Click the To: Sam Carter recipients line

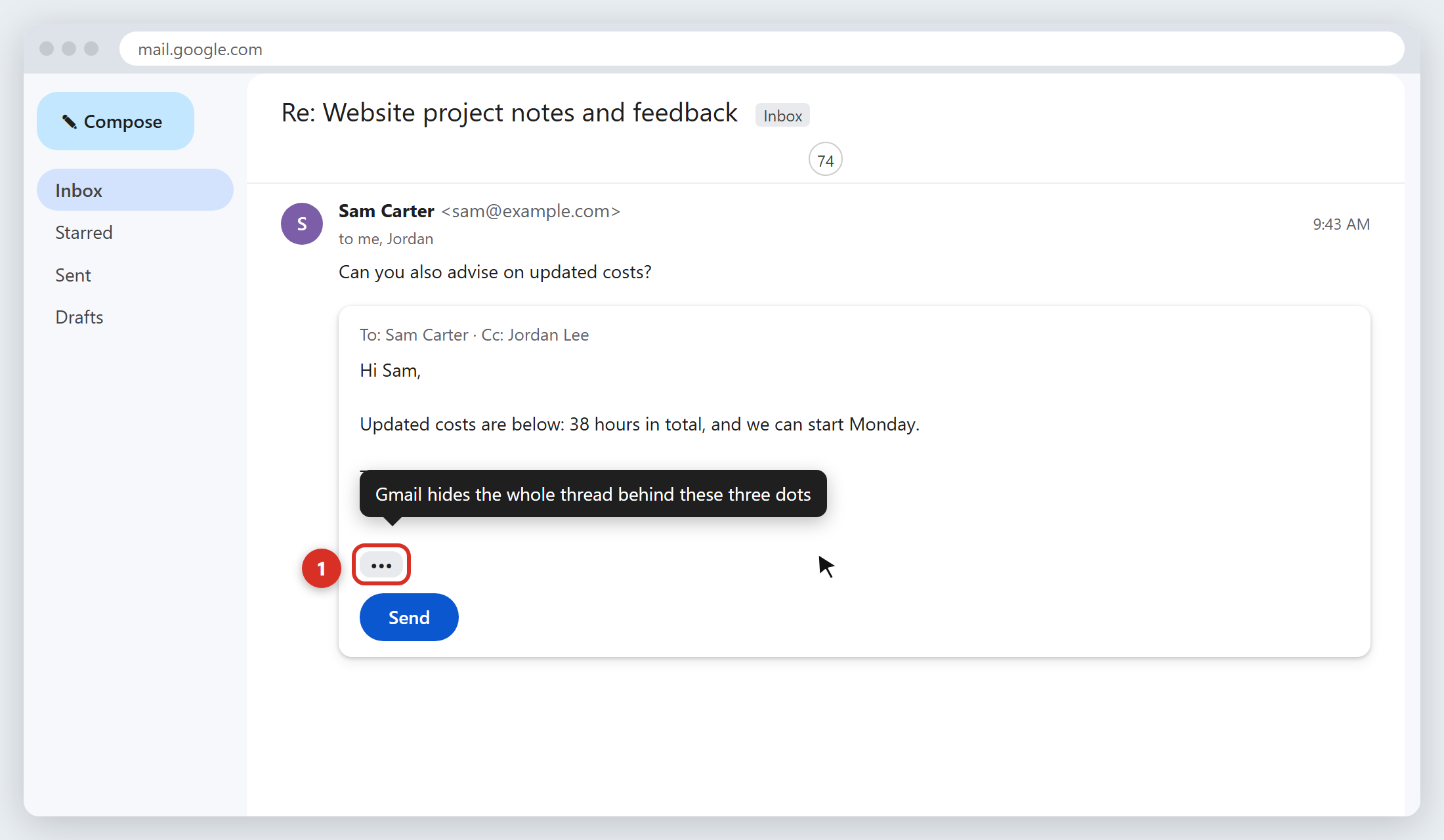tap(474, 335)
